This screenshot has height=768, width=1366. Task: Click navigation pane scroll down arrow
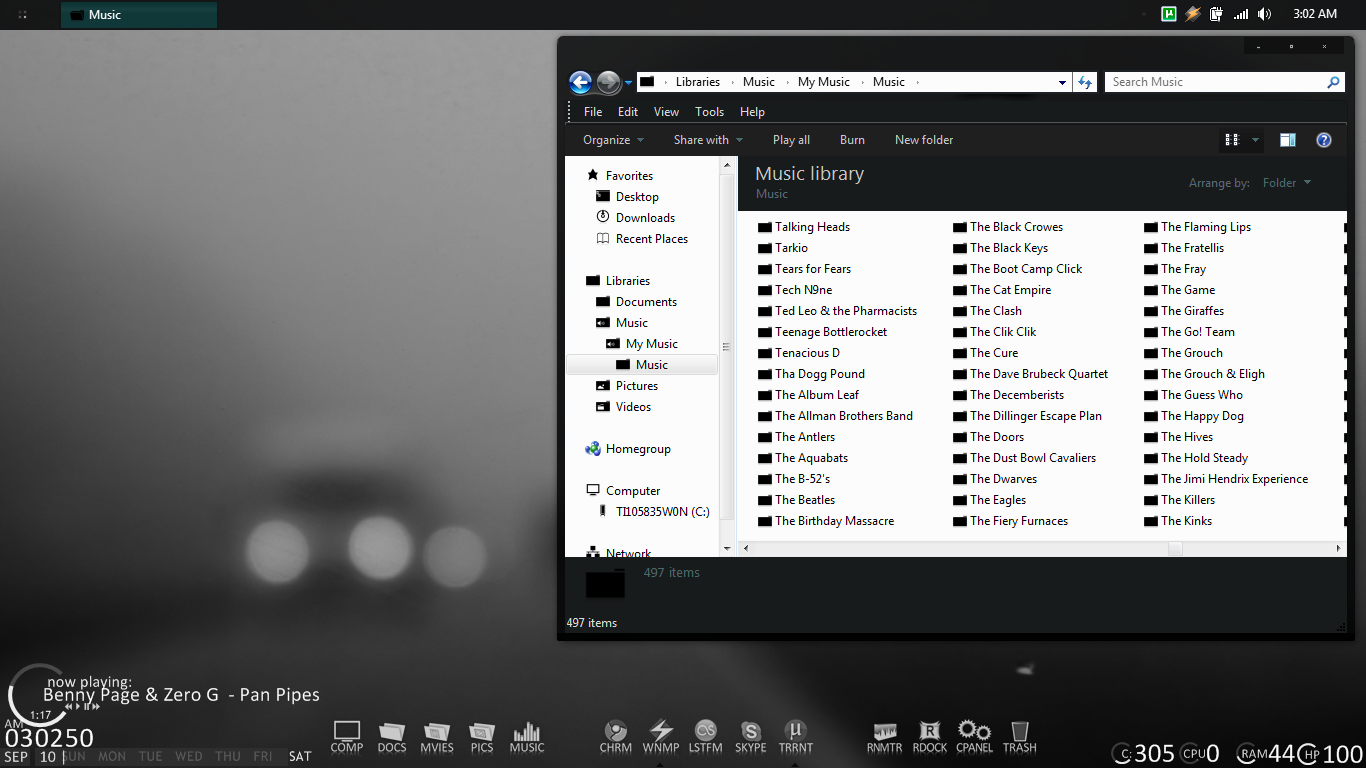point(728,549)
